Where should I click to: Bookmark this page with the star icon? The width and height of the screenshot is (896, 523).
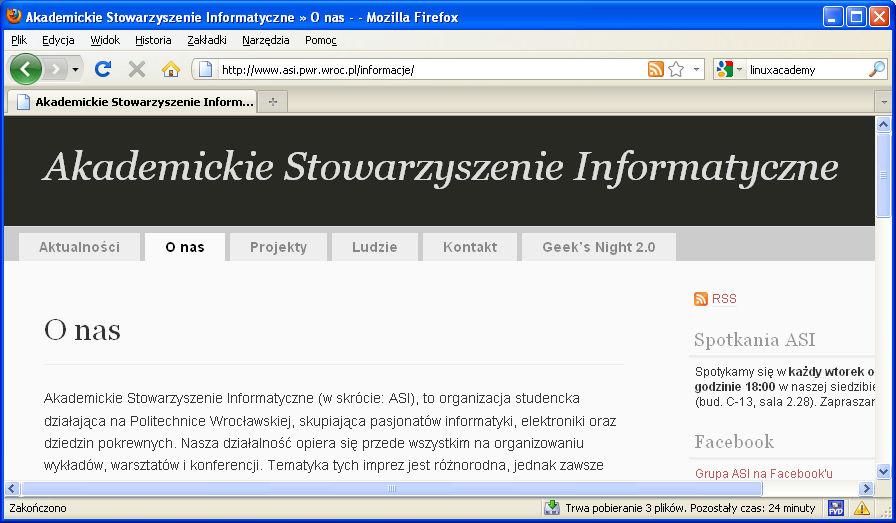(676, 69)
